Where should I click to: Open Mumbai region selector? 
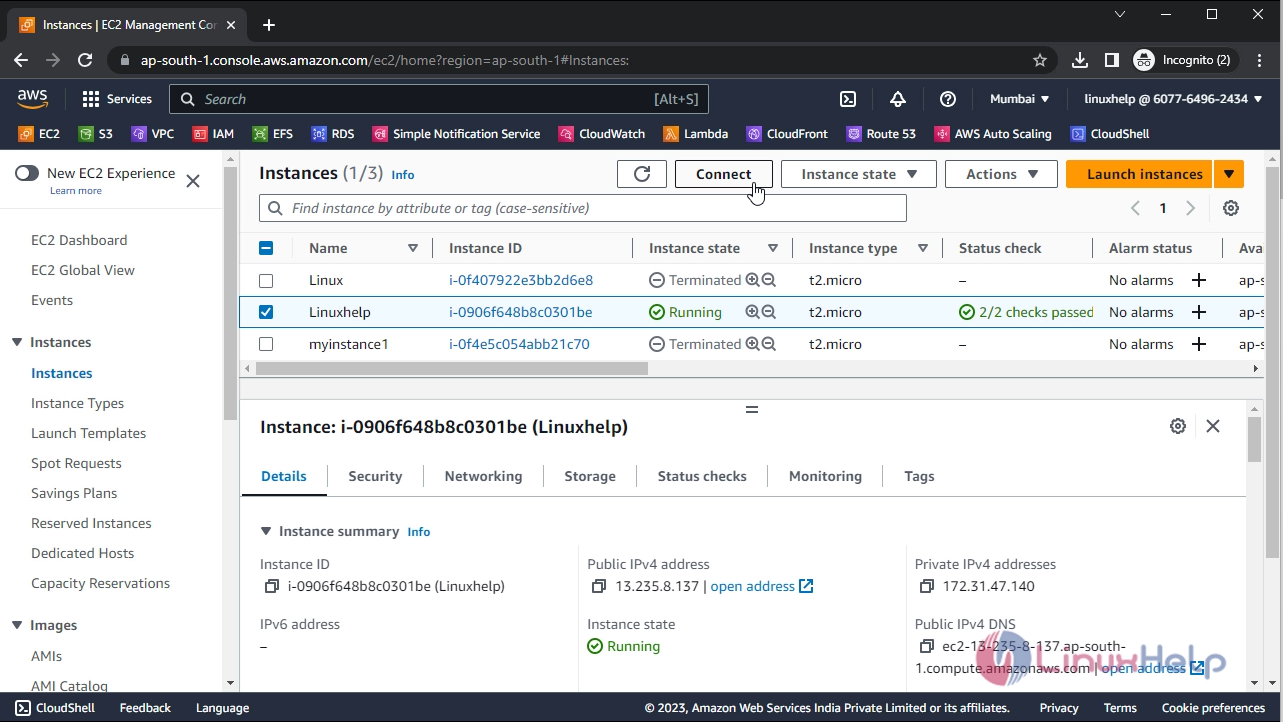click(1019, 99)
